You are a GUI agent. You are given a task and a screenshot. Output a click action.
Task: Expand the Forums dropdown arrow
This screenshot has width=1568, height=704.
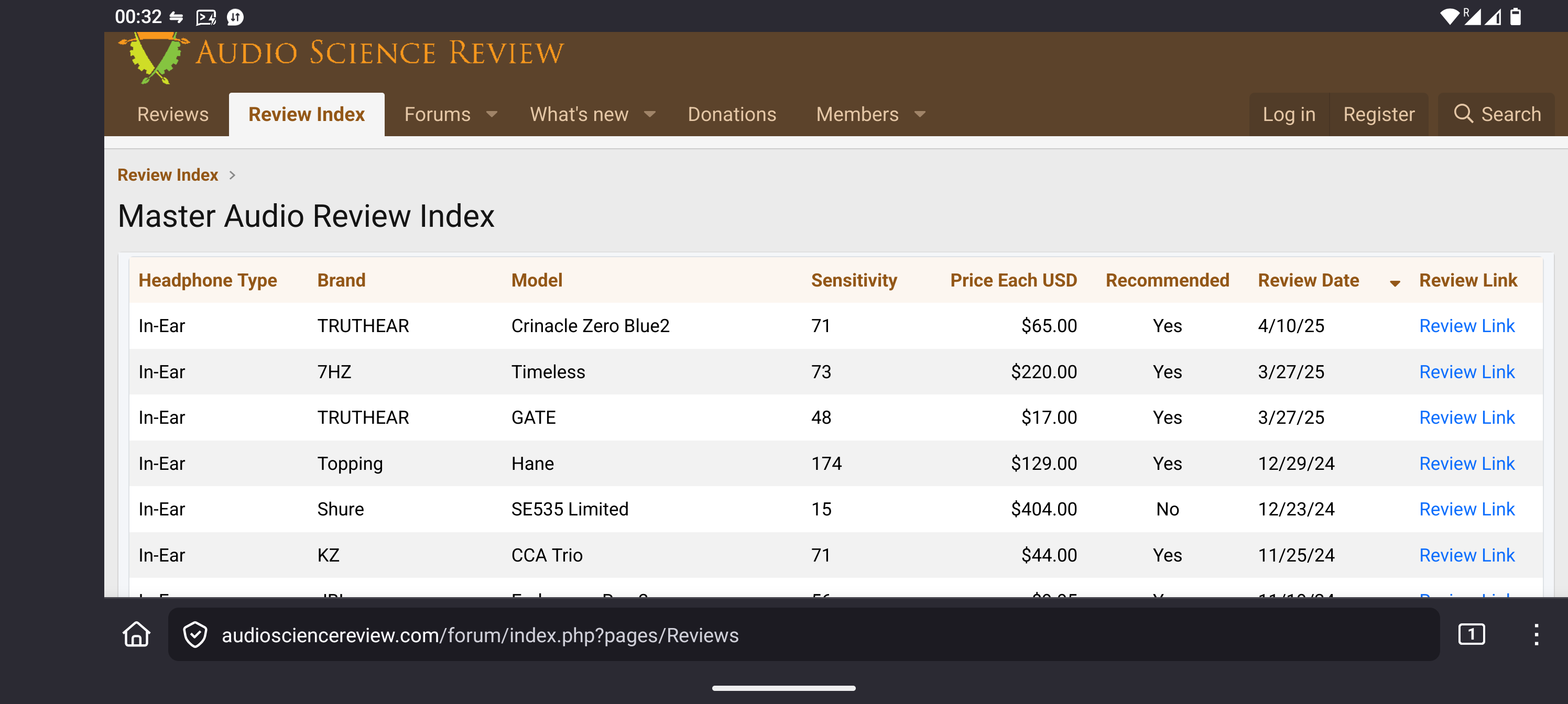(x=492, y=114)
